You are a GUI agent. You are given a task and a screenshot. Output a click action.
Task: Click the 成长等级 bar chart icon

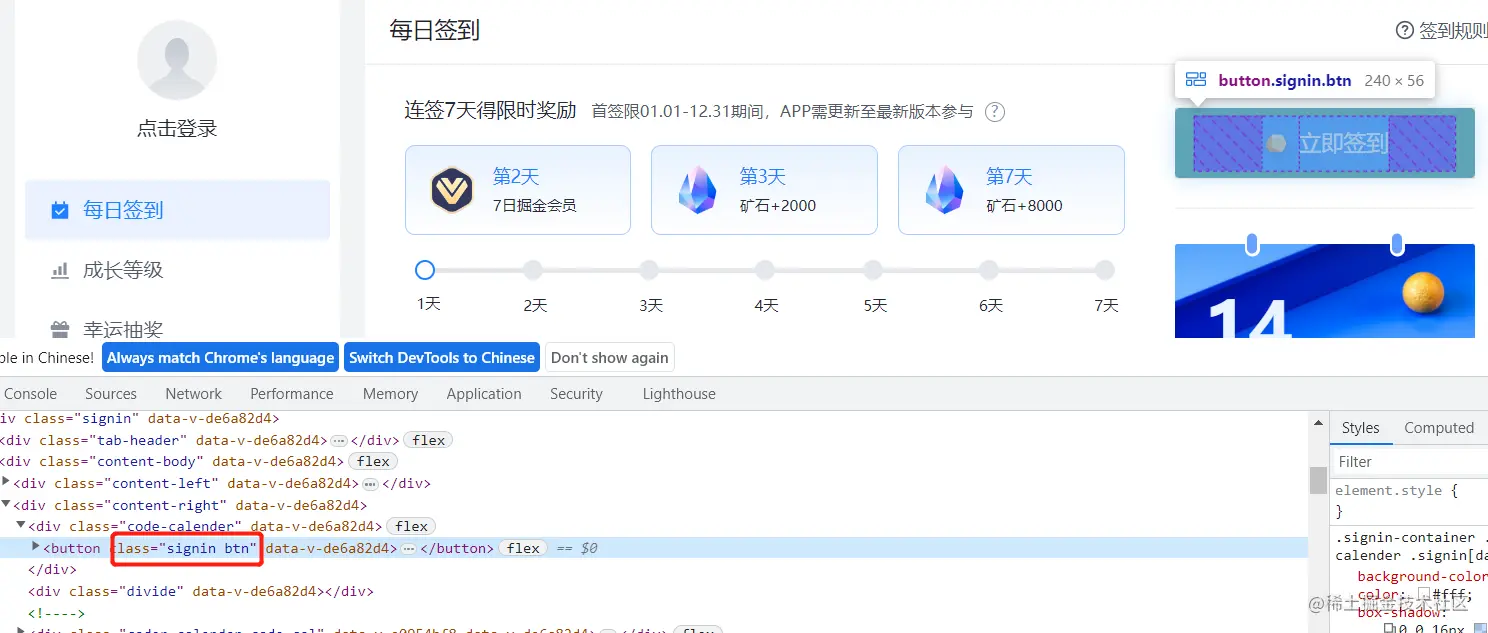point(60,270)
